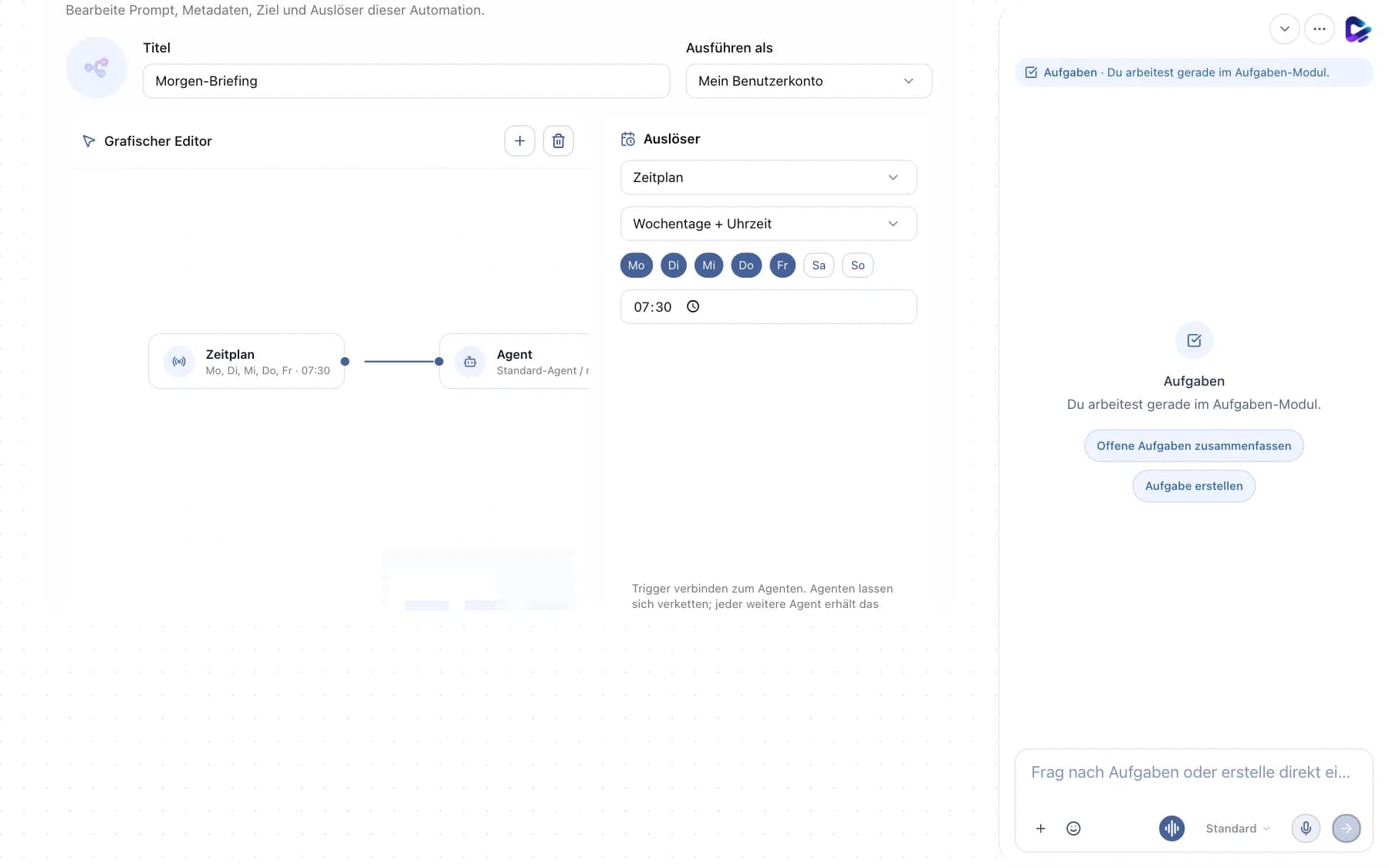The height and width of the screenshot is (868, 1389).
Task: Collapse assistant panel with chevron button
Action: coord(1284,29)
